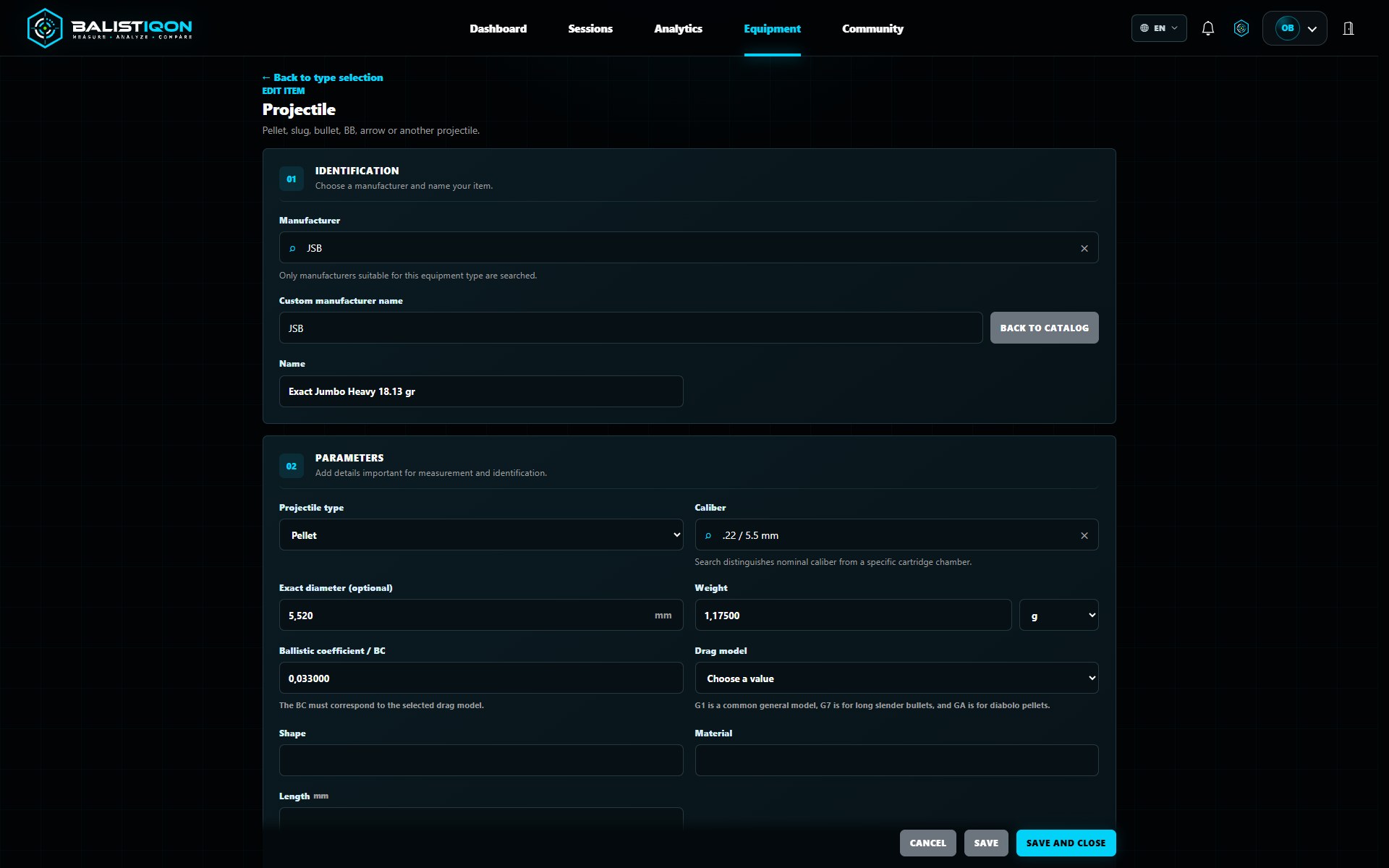
Task: Click Back to type selection link
Action: pyautogui.click(x=323, y=77)
